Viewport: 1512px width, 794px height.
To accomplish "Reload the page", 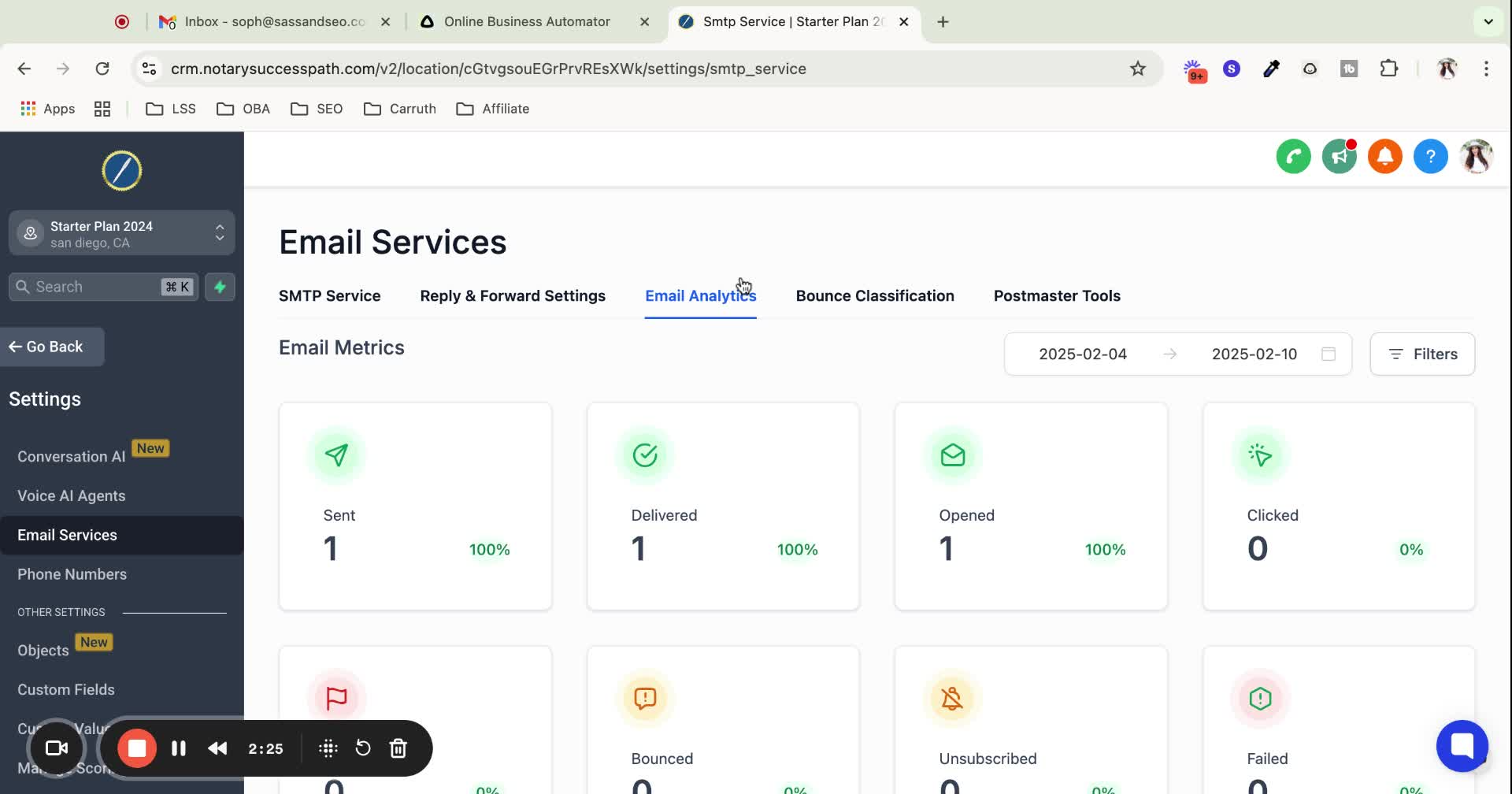I will 102,69.
